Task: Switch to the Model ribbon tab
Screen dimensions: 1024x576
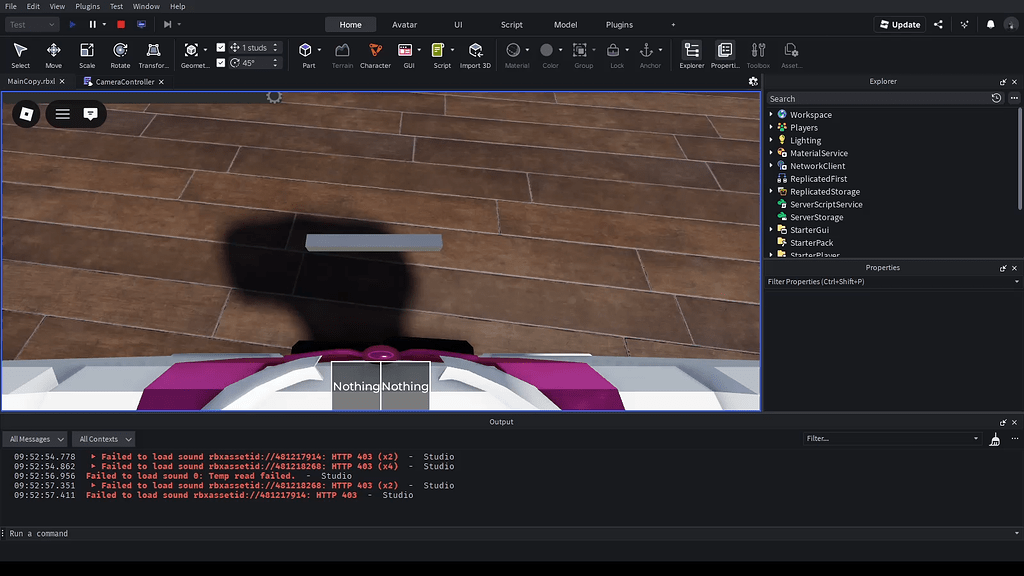Action: coord(565,25)
